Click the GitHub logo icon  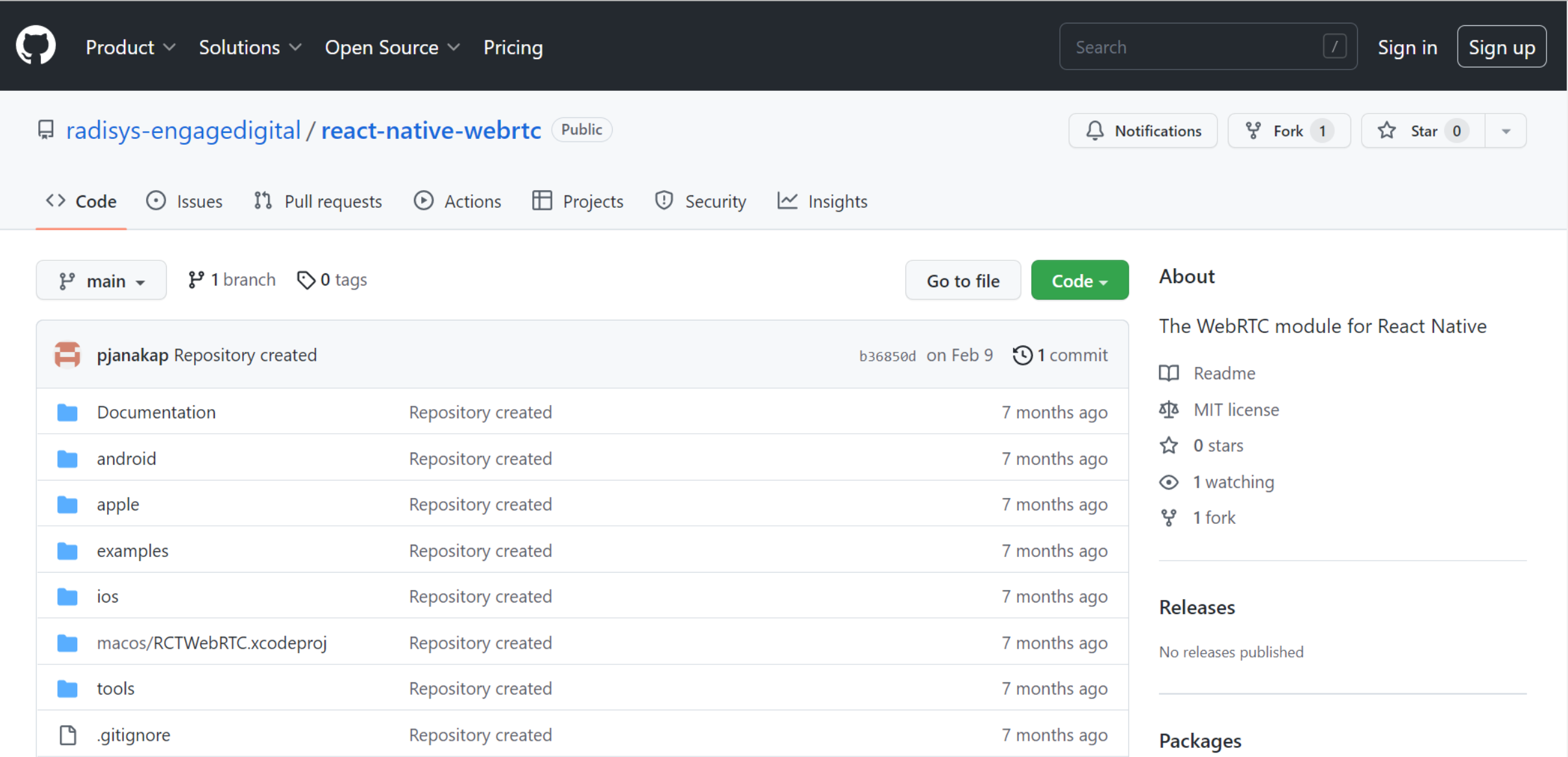point(36,46)
